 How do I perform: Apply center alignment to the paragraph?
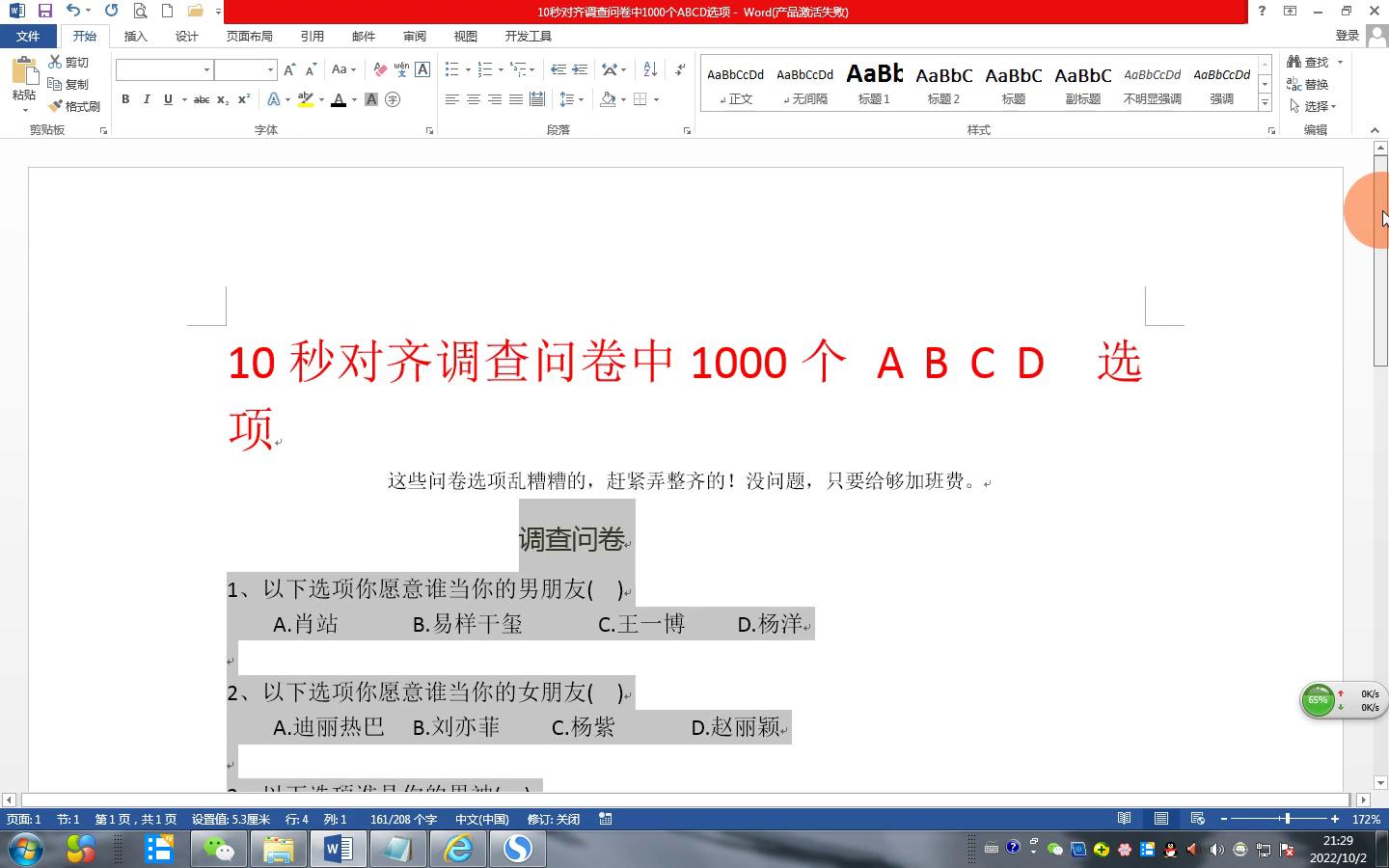(x=474, y=99)
